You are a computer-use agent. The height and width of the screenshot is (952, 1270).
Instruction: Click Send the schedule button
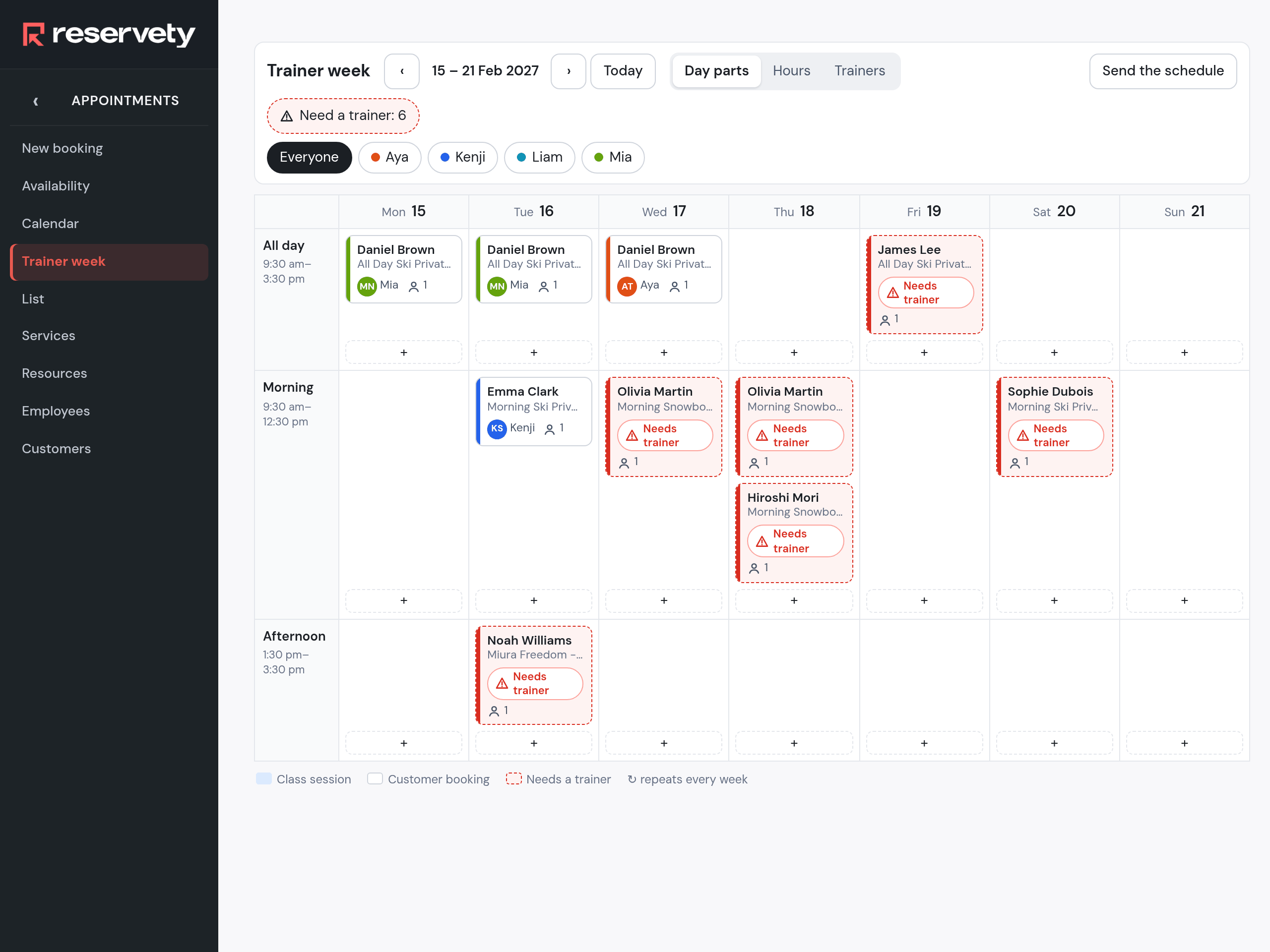point(1163,71)
